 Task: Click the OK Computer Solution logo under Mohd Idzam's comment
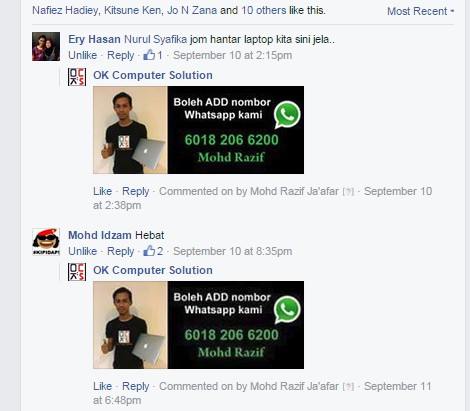77,272
